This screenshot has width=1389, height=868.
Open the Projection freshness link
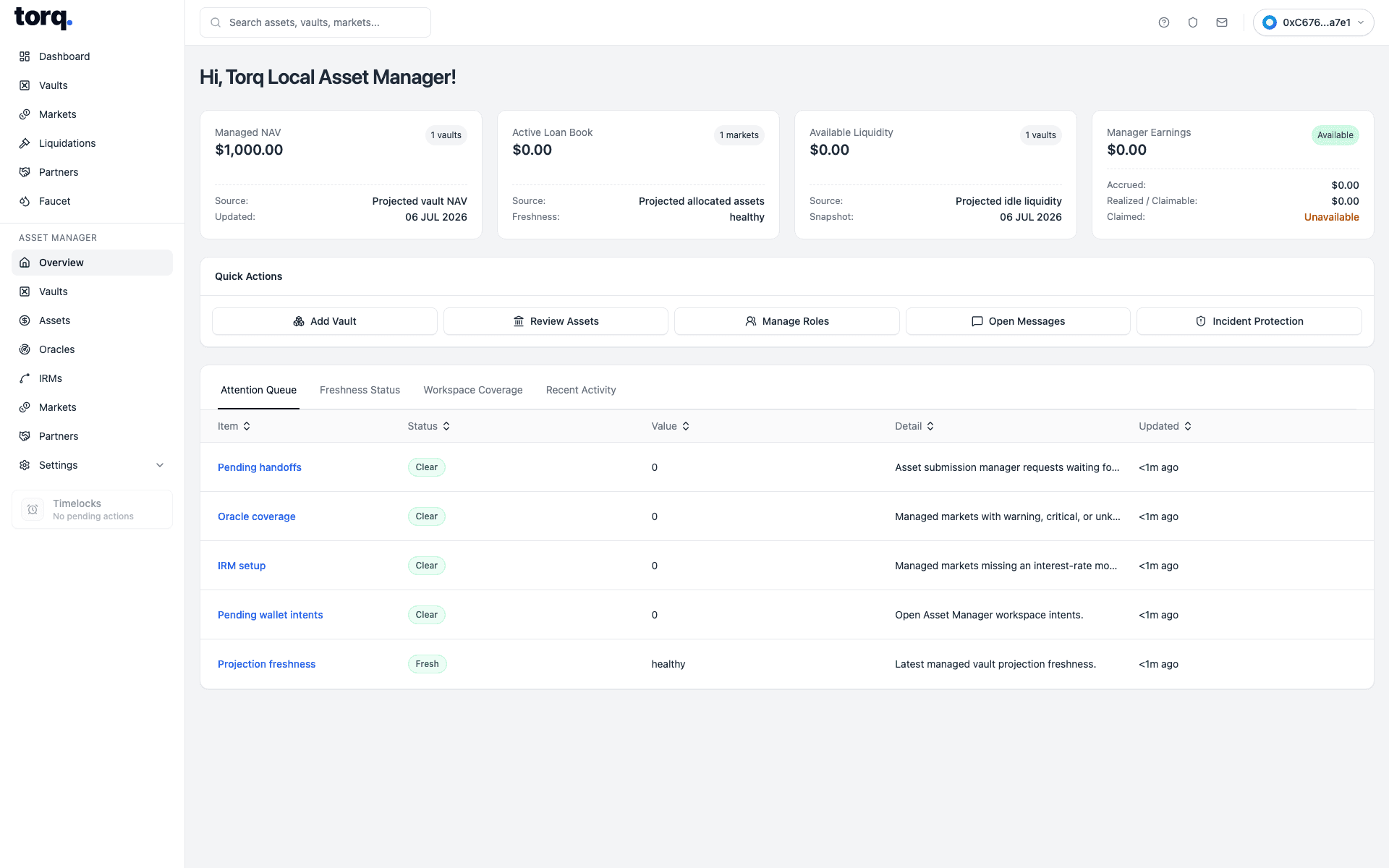[x=267, y=664]
